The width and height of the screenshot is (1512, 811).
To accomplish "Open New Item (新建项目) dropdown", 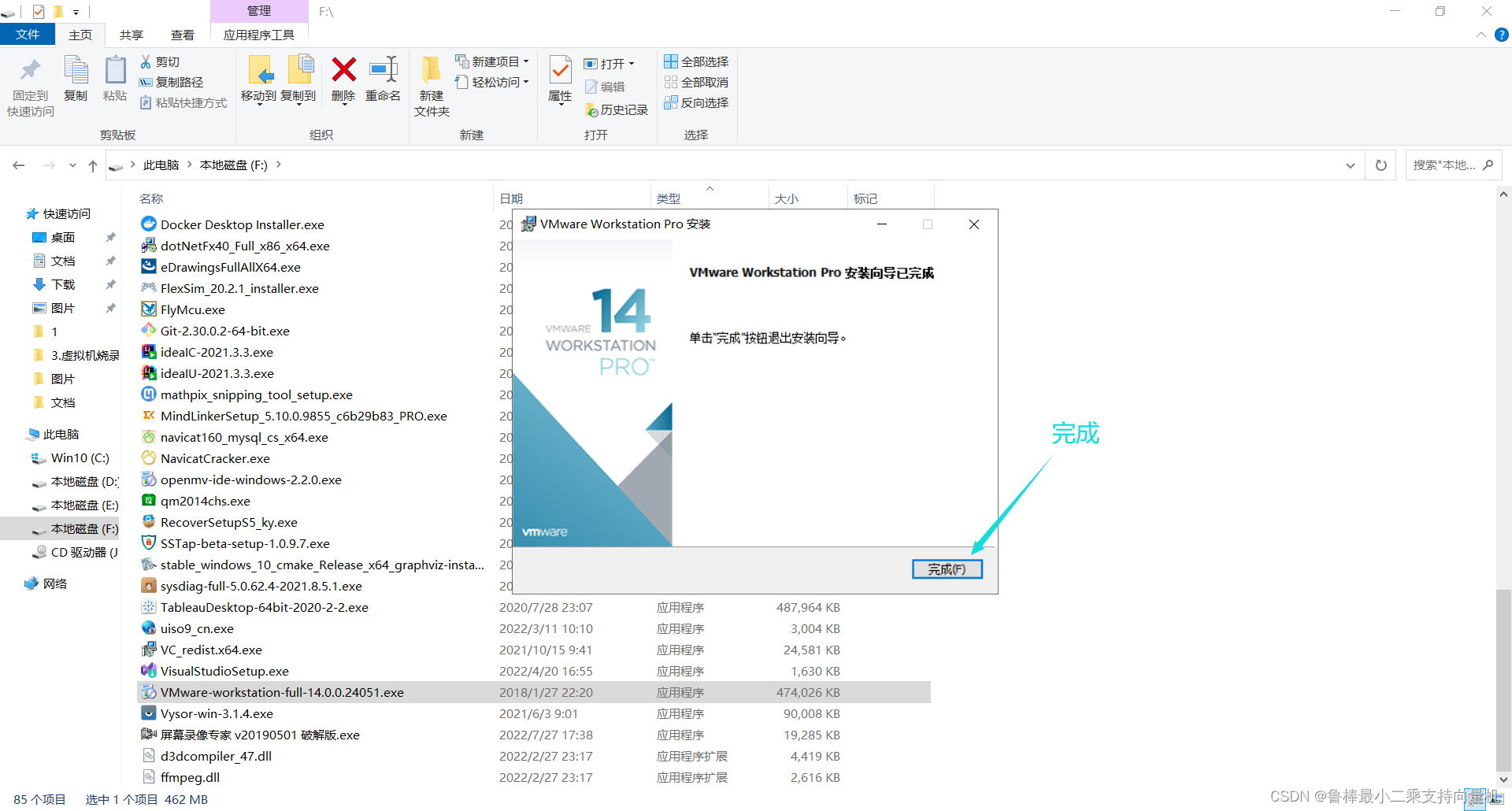I will tap(492, 61).
